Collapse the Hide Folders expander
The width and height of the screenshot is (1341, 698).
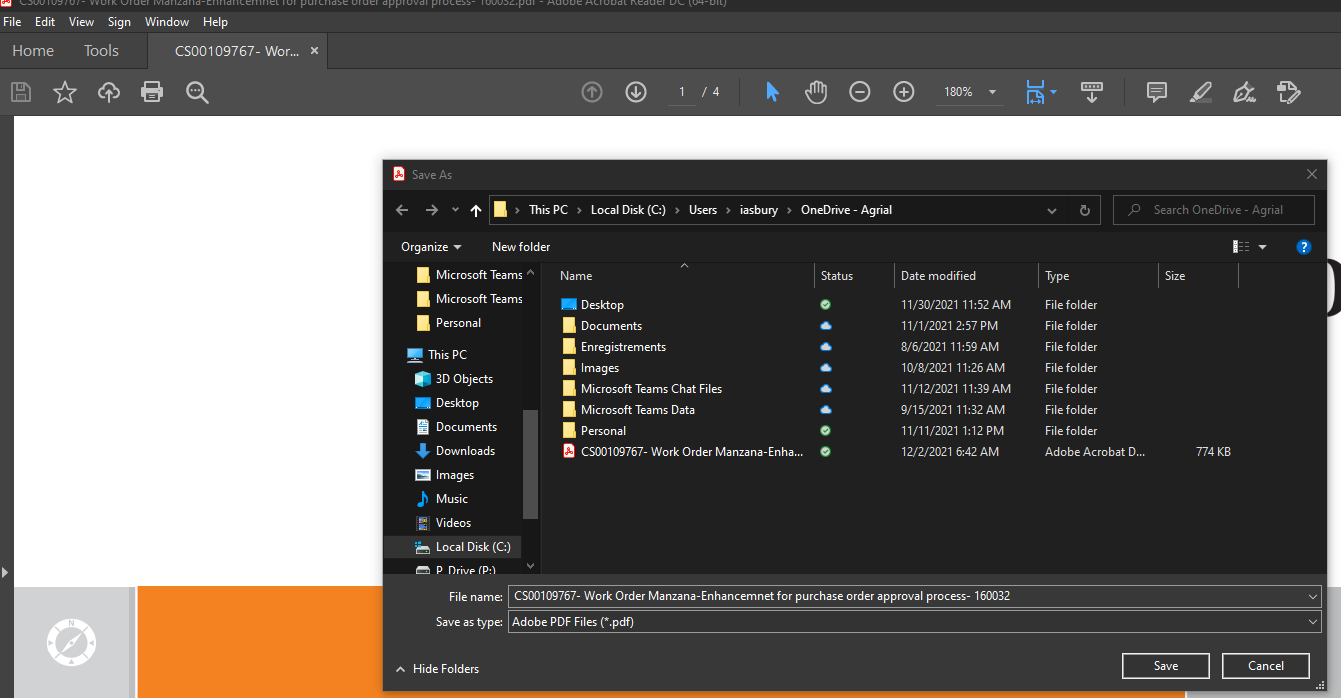[437, 669]
